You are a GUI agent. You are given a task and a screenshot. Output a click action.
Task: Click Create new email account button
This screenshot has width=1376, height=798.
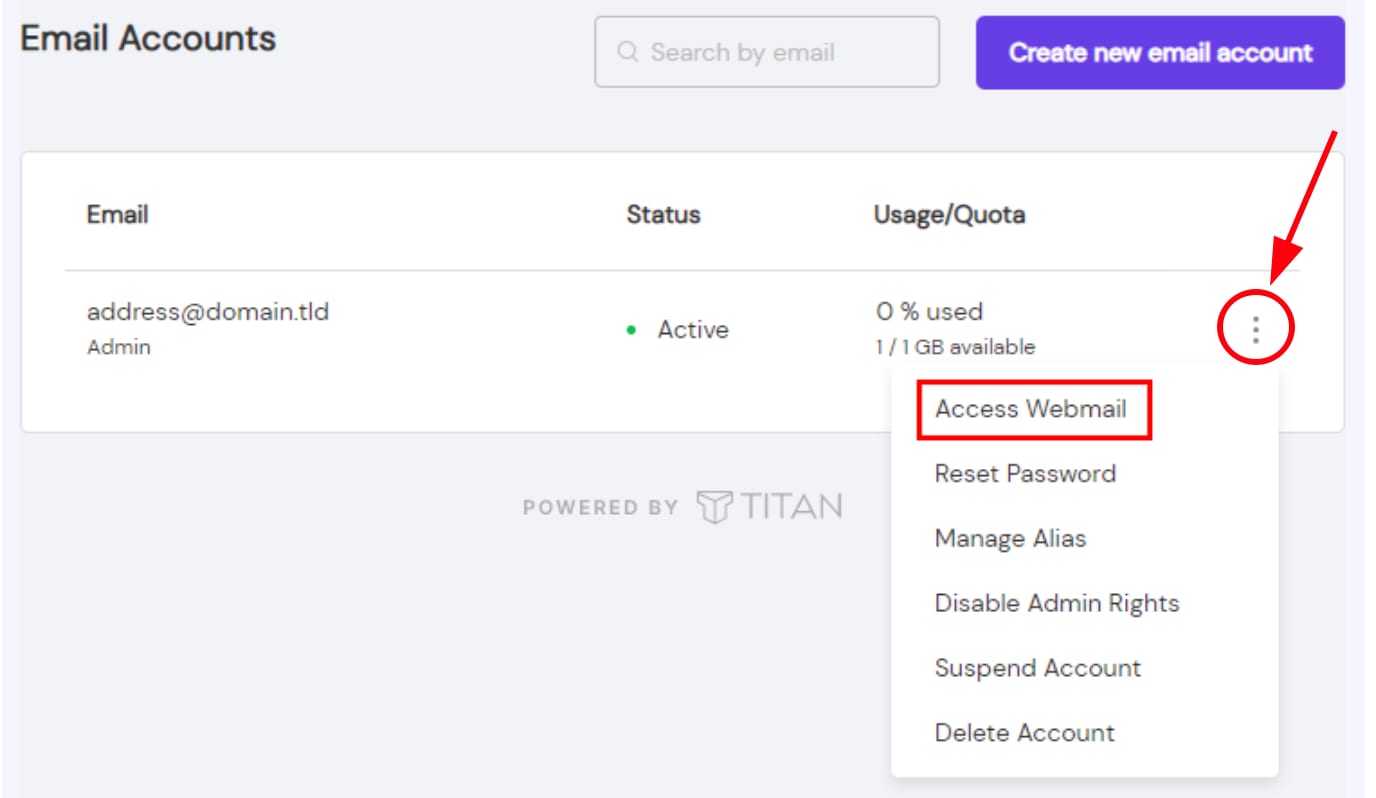(1159, 52)
